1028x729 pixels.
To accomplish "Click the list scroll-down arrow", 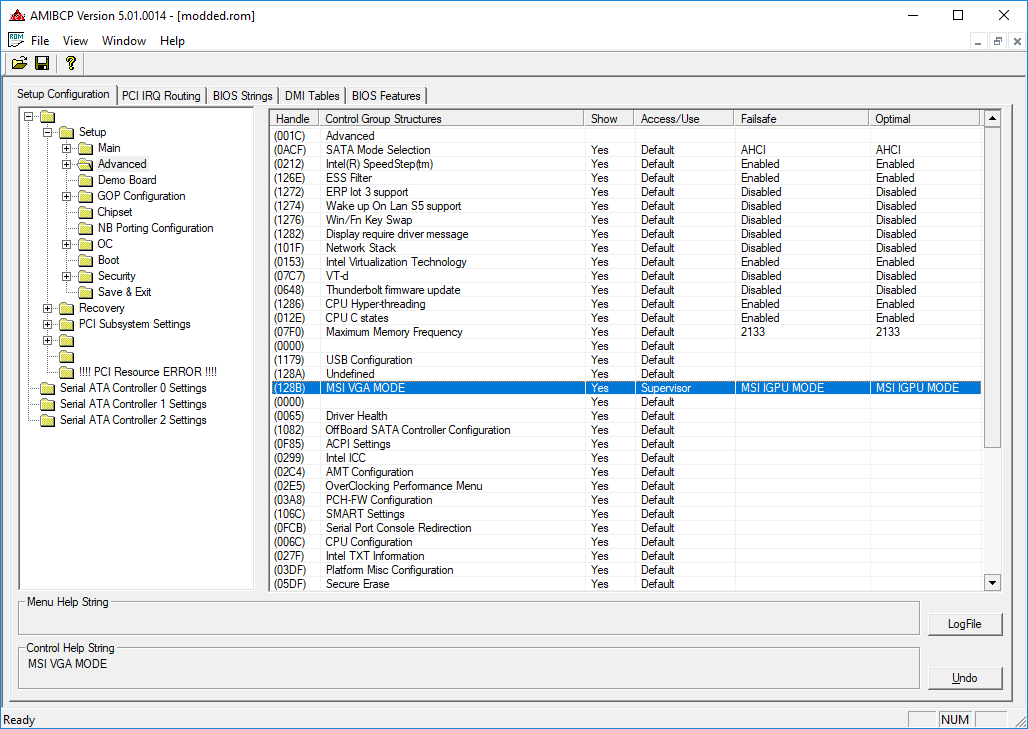I will tap(992, 582).
